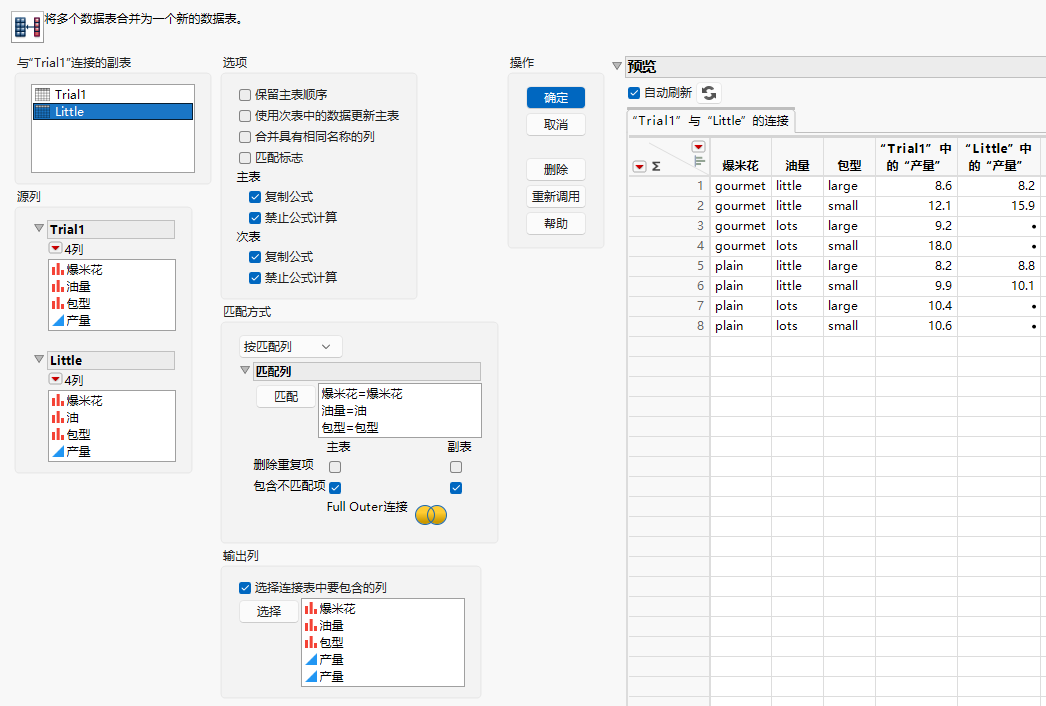Uncheck 禁止公式计算 under 次表
This screenshot has width=1046, height=706.
tap(255, 278)
